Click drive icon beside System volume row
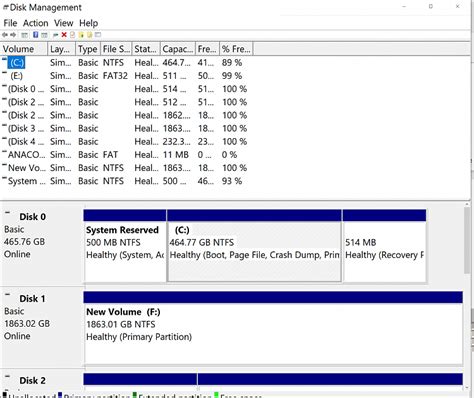474x398 pixels. (4, 178)
